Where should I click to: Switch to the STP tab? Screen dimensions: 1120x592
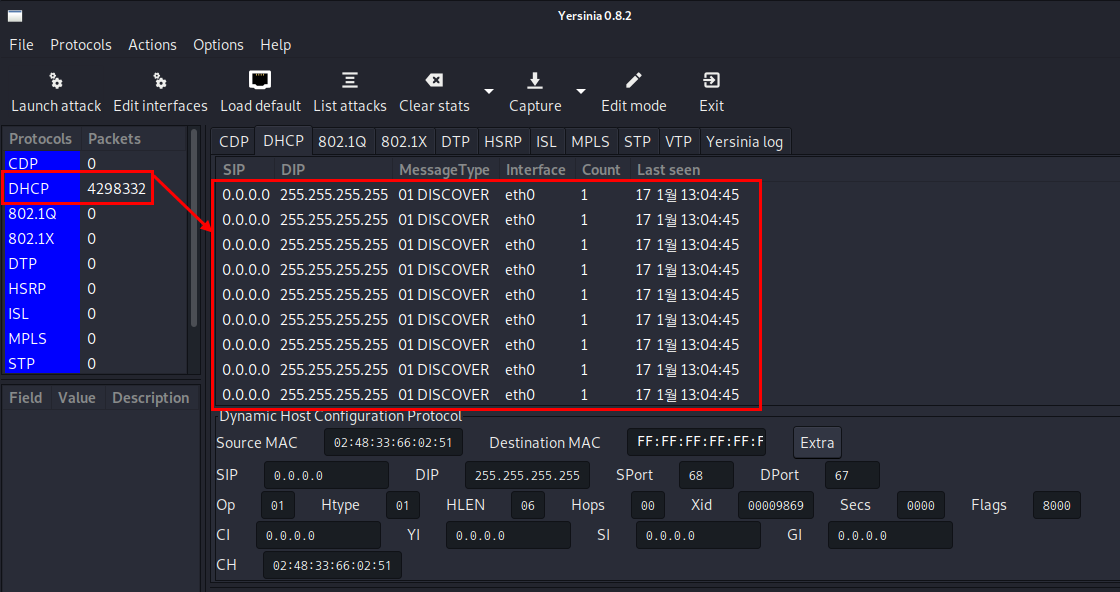click(637, 141)
